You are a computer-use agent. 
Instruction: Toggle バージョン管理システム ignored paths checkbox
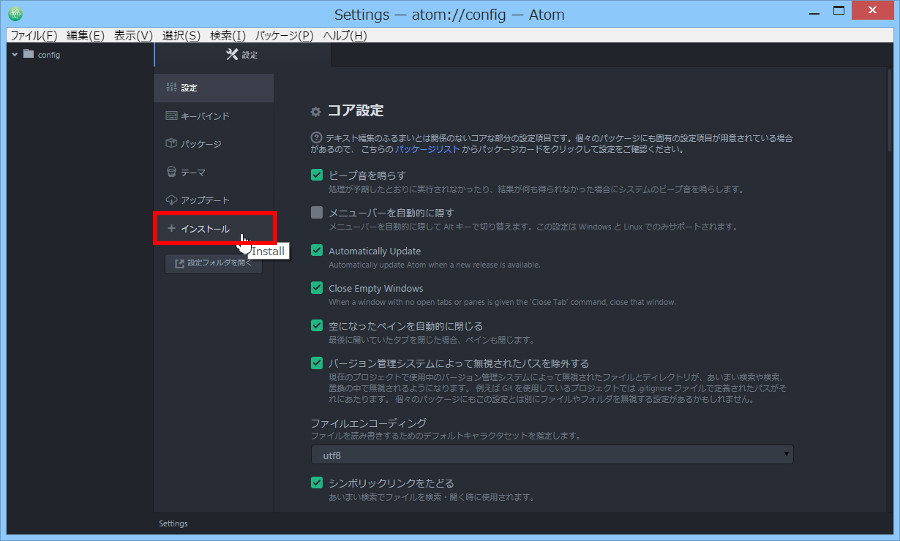[x=317, y=363]
